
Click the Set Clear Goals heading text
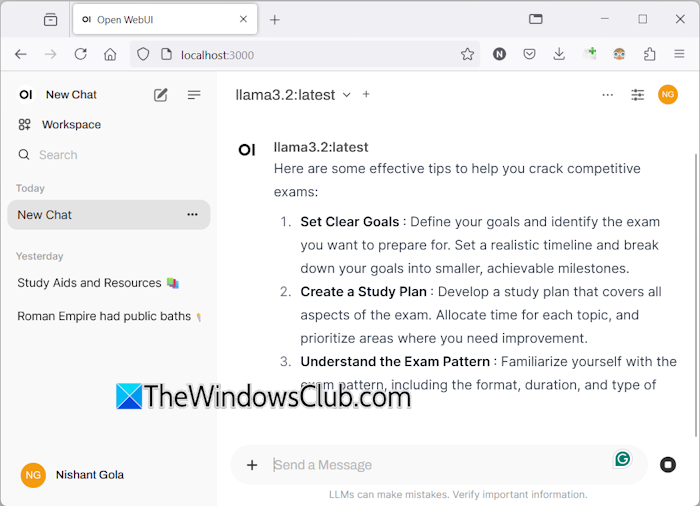coord(350,222)
